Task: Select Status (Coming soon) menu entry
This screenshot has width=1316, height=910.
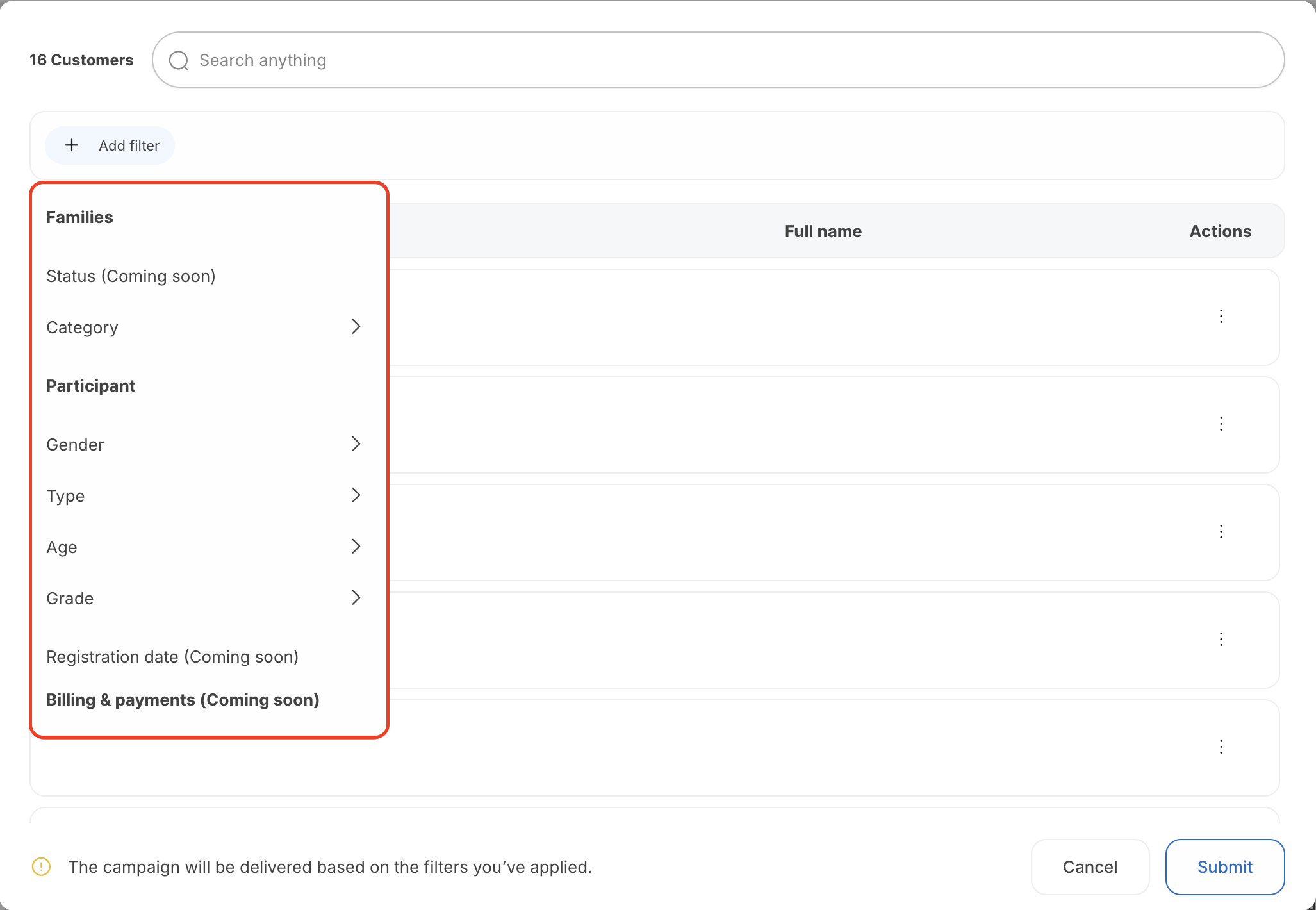Action: tap(131, 276)
